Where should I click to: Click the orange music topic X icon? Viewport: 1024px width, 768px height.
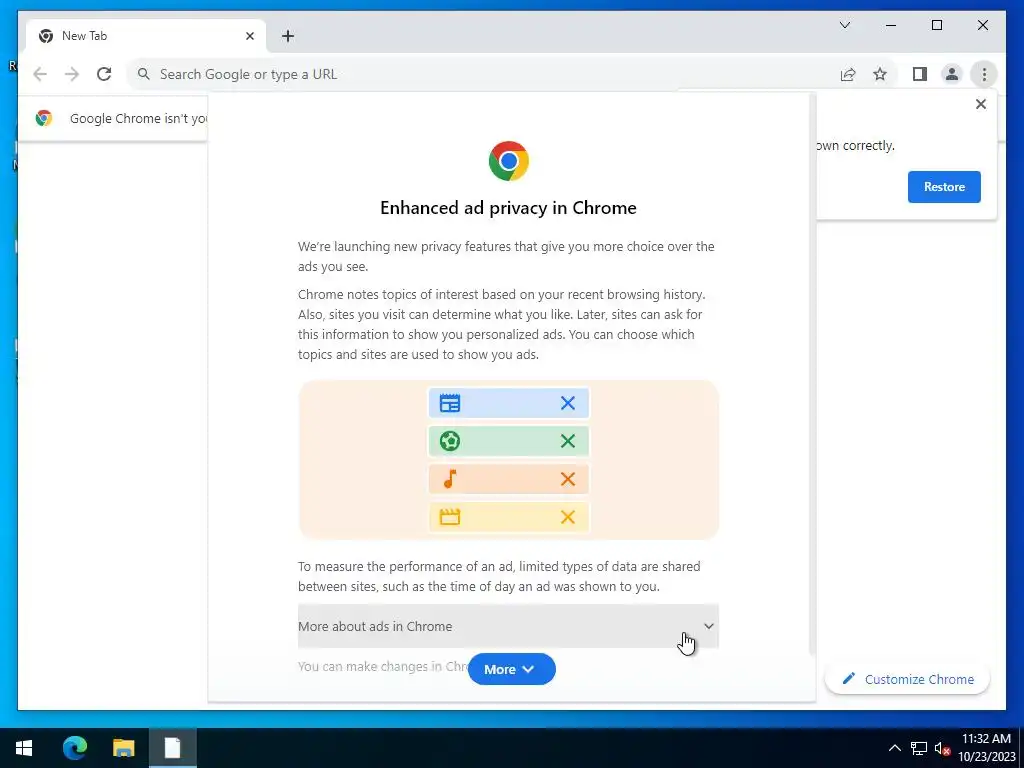point(568,479)
